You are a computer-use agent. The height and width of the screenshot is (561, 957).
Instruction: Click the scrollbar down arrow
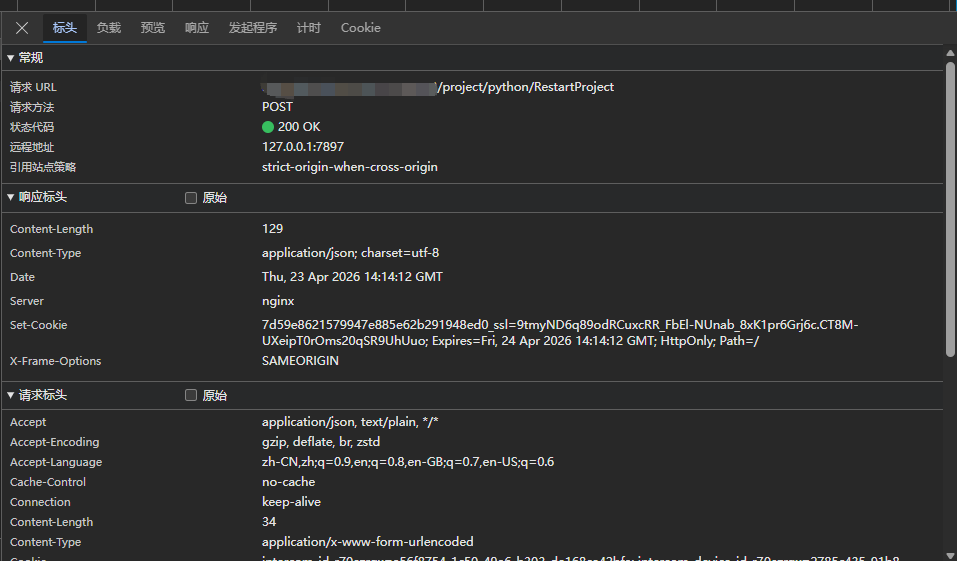coord(950,554)
